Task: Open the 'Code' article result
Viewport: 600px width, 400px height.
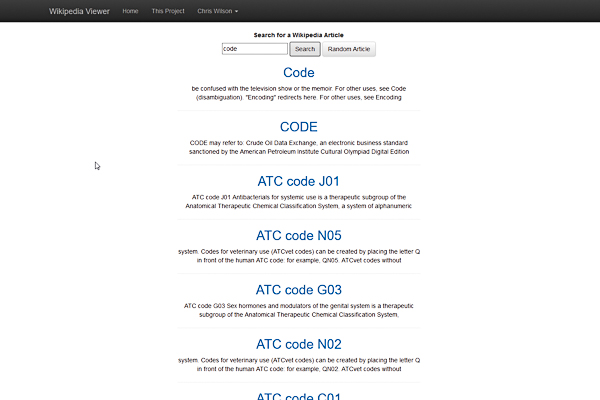Action: (299, 73)
